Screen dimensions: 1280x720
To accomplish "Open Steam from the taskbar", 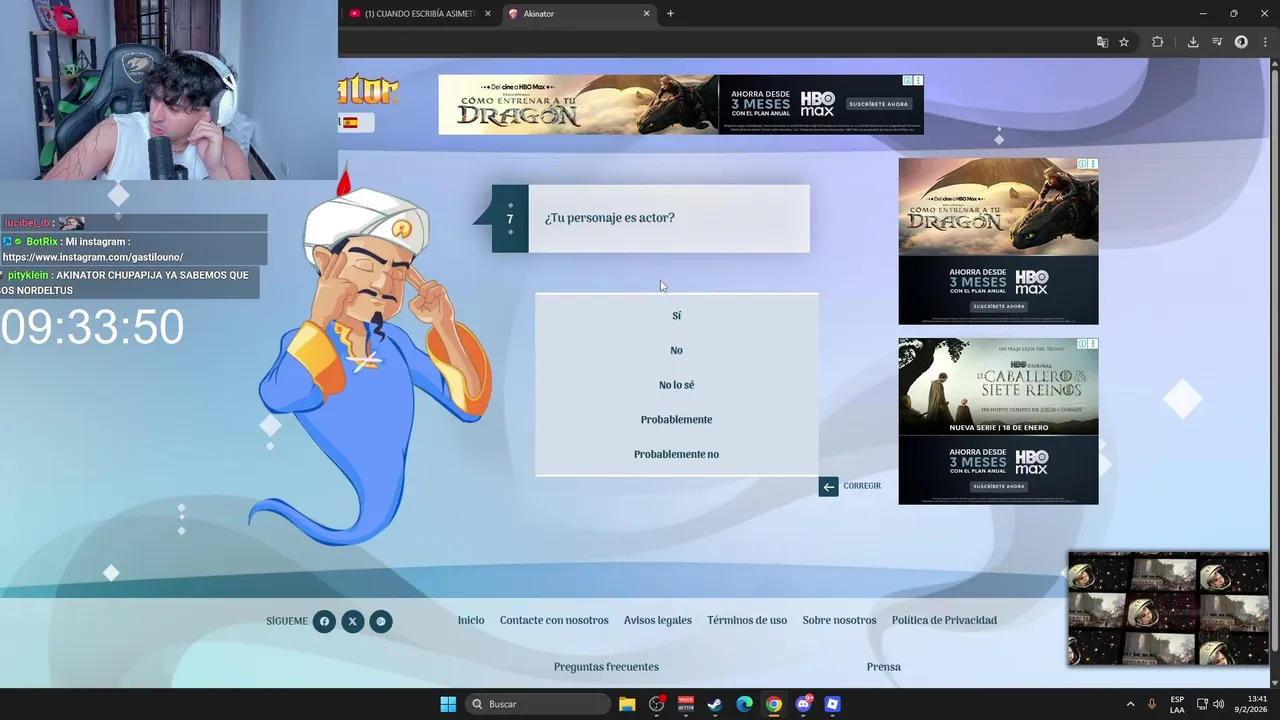I will [x=715, y=704].
